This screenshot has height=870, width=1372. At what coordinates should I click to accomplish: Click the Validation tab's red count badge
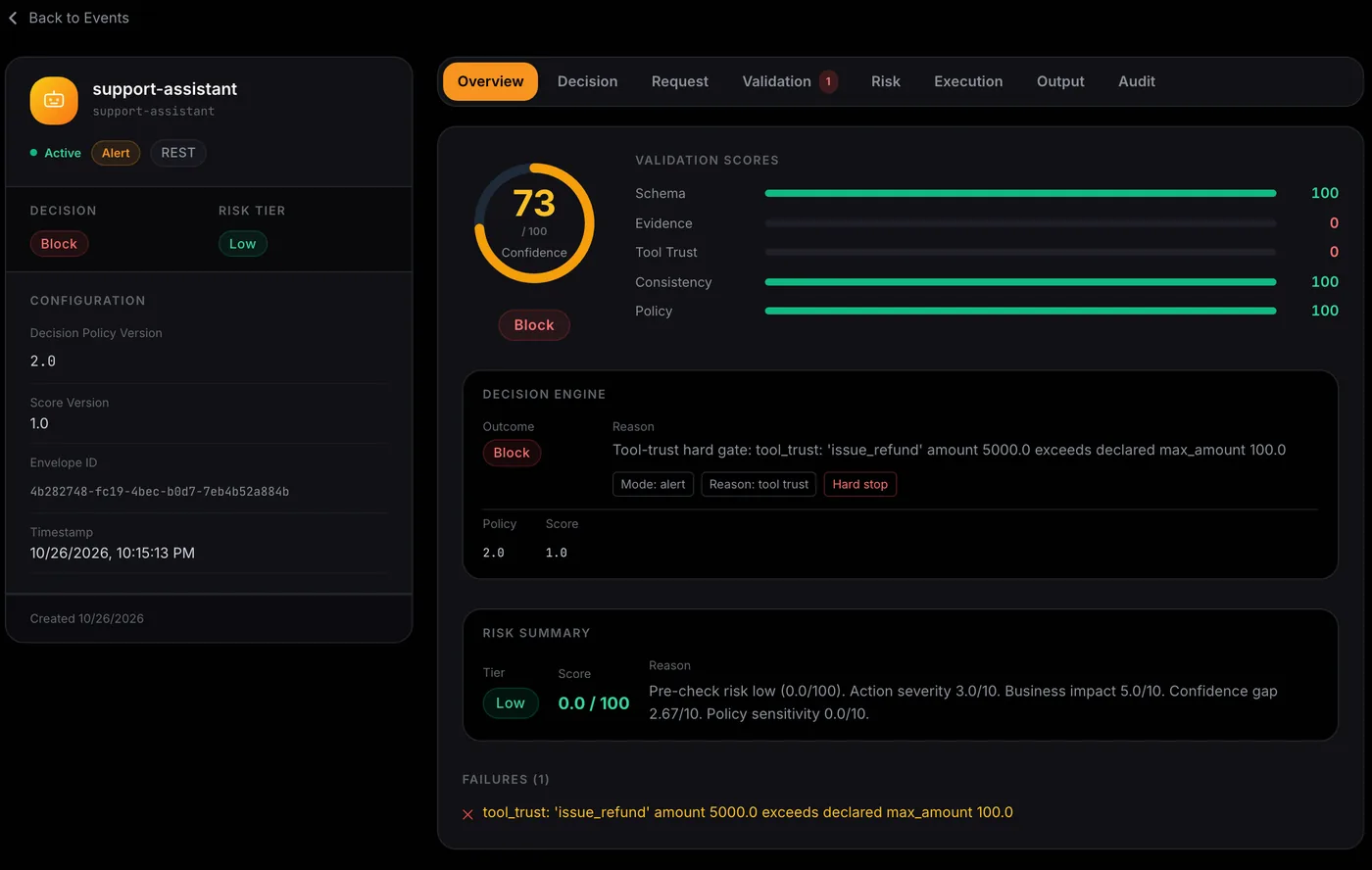828,81
